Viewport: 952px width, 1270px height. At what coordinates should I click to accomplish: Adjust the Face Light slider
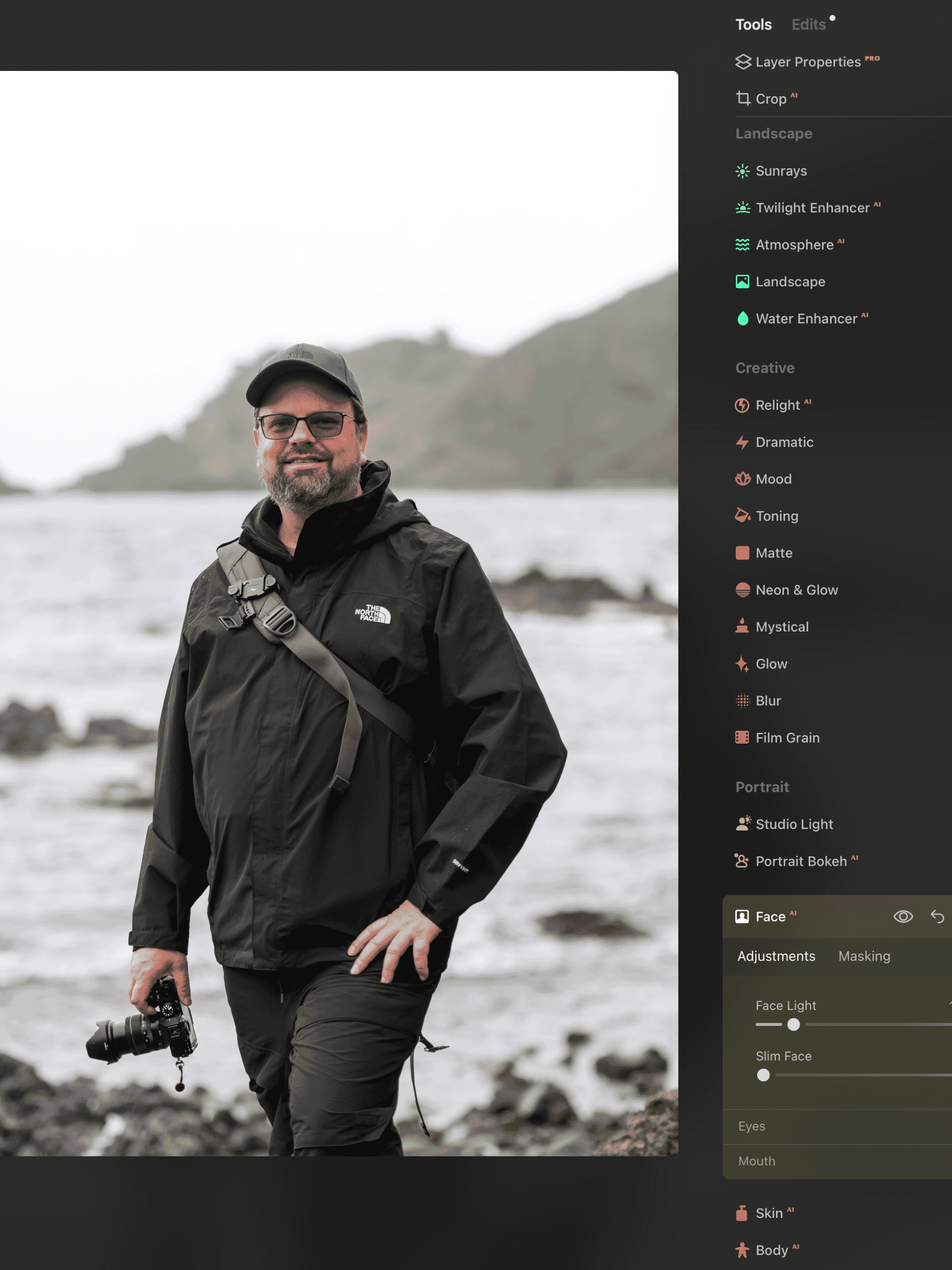[794, 1024]
